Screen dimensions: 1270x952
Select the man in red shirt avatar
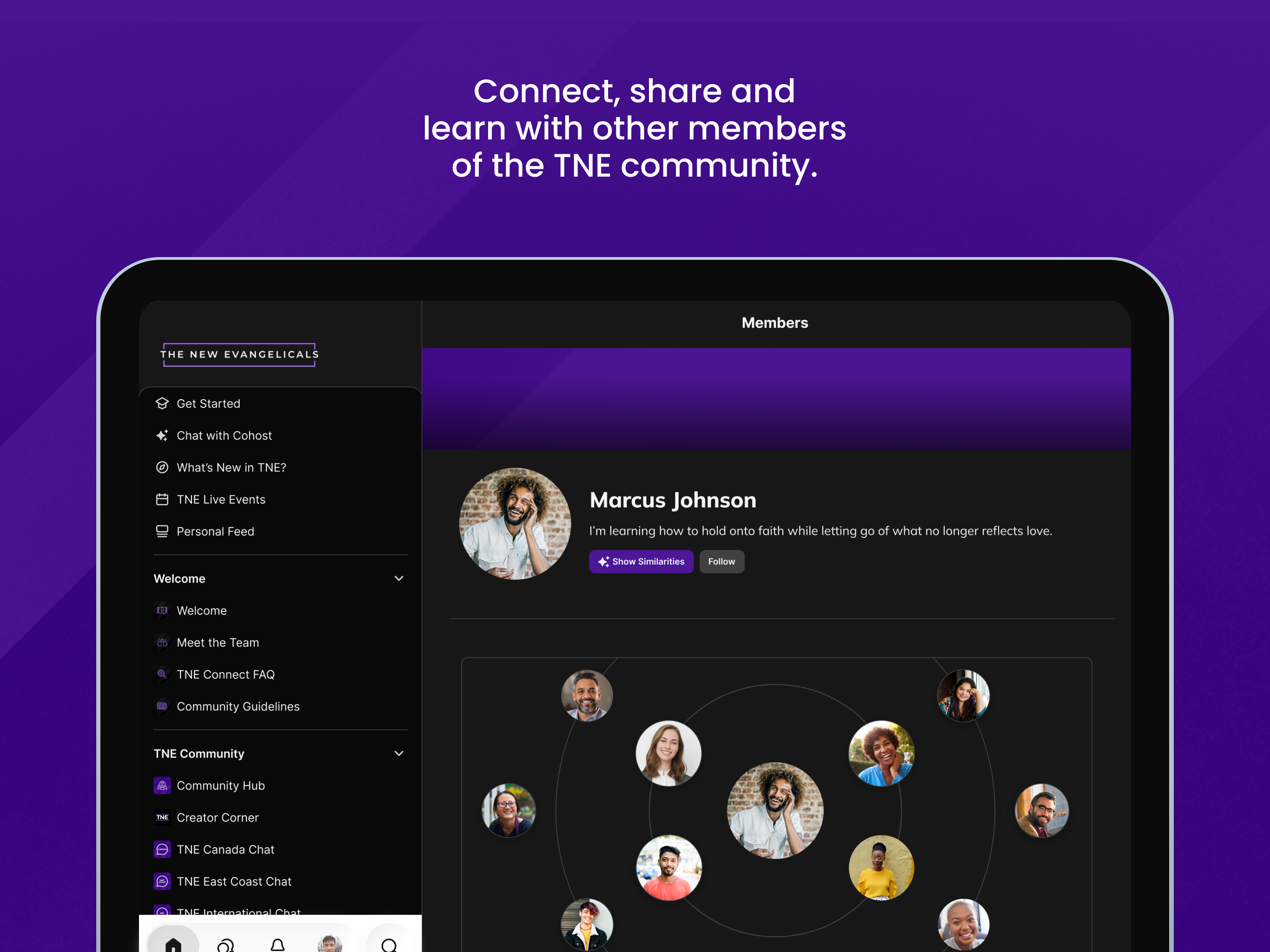(x=669, y=867)
